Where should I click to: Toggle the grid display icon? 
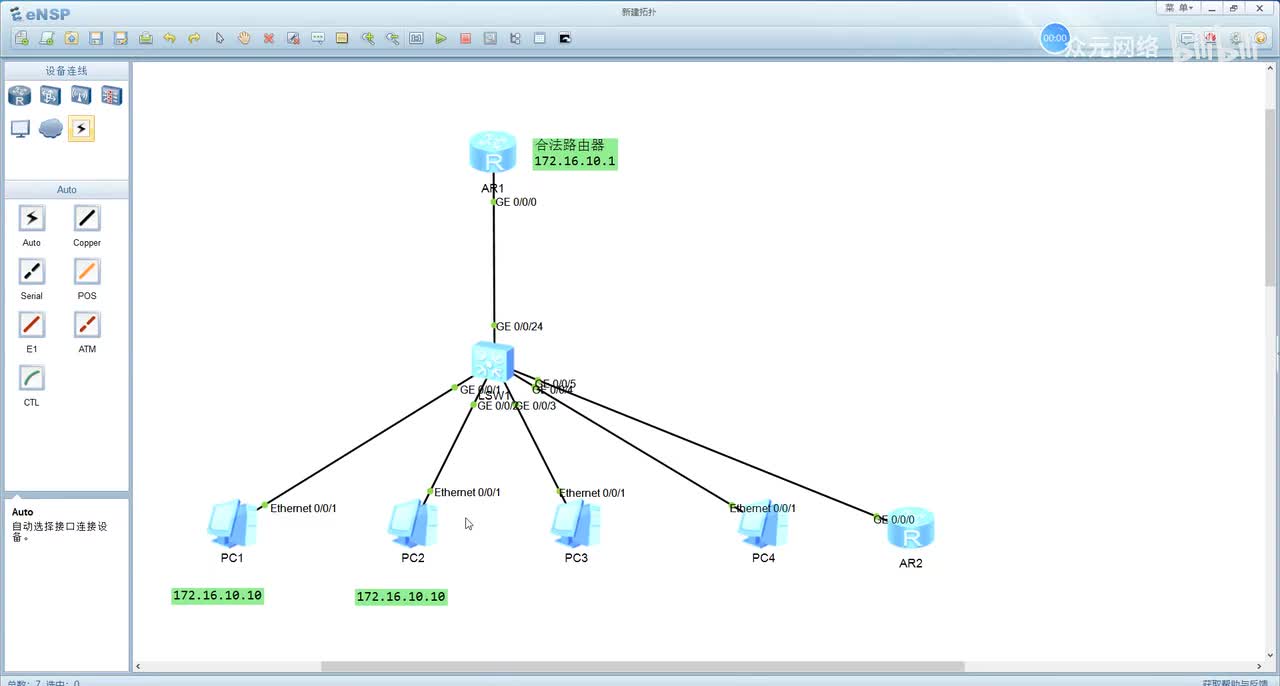tap(540, 38)
